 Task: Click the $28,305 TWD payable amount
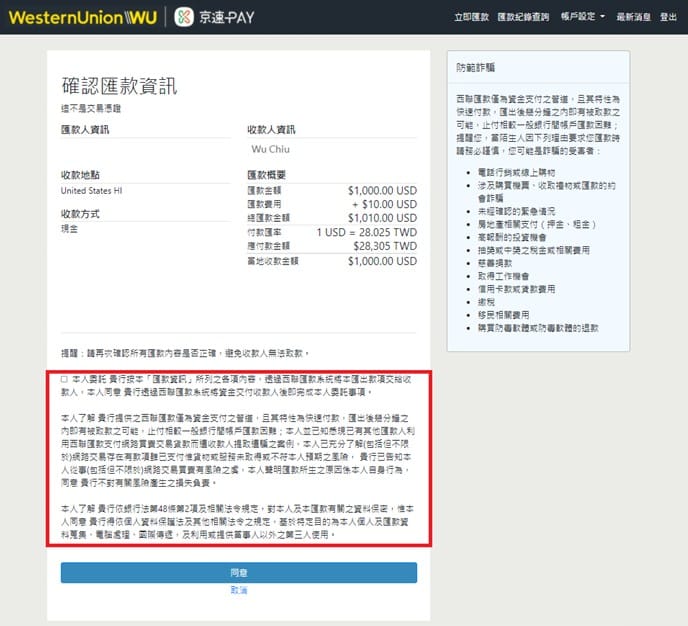(x=388, y=245)
